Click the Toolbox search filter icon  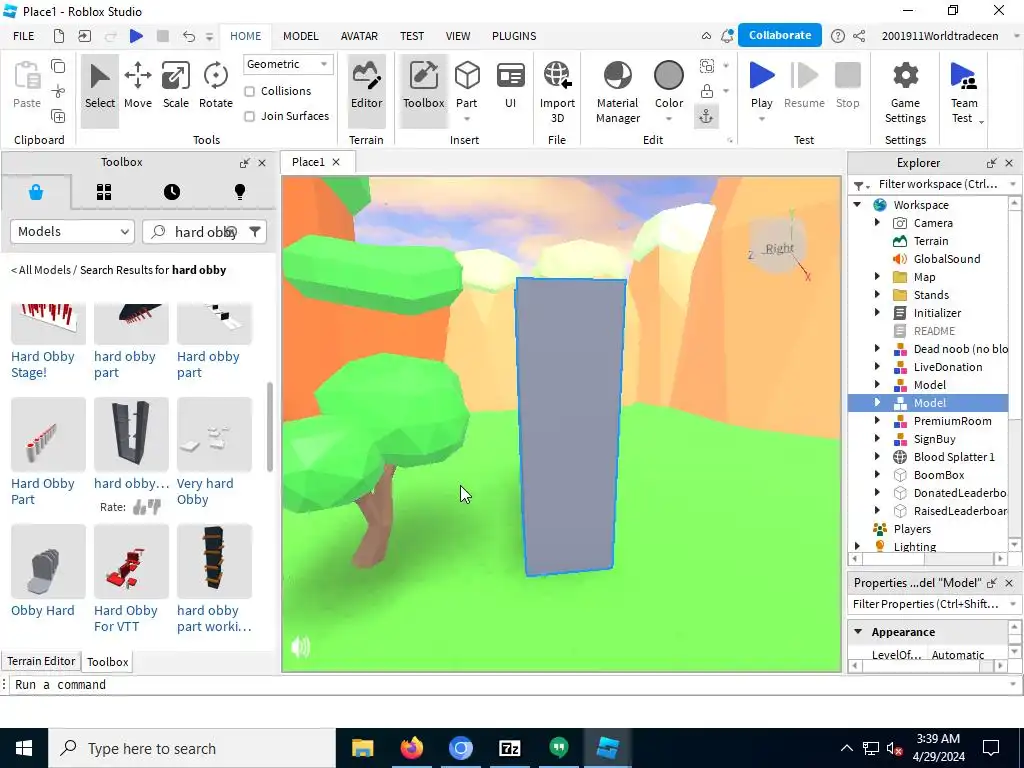[x=255, y=231]
